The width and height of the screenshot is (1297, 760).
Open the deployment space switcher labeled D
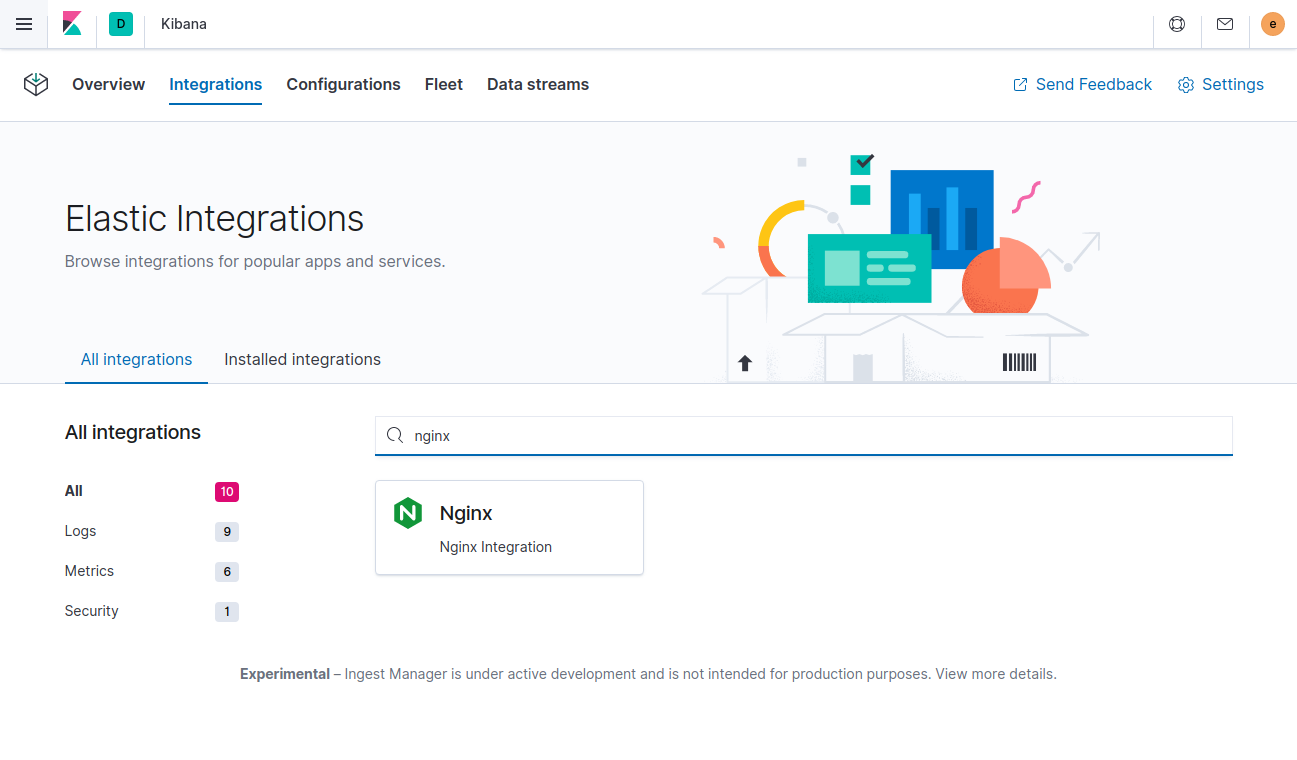(120, 24)
